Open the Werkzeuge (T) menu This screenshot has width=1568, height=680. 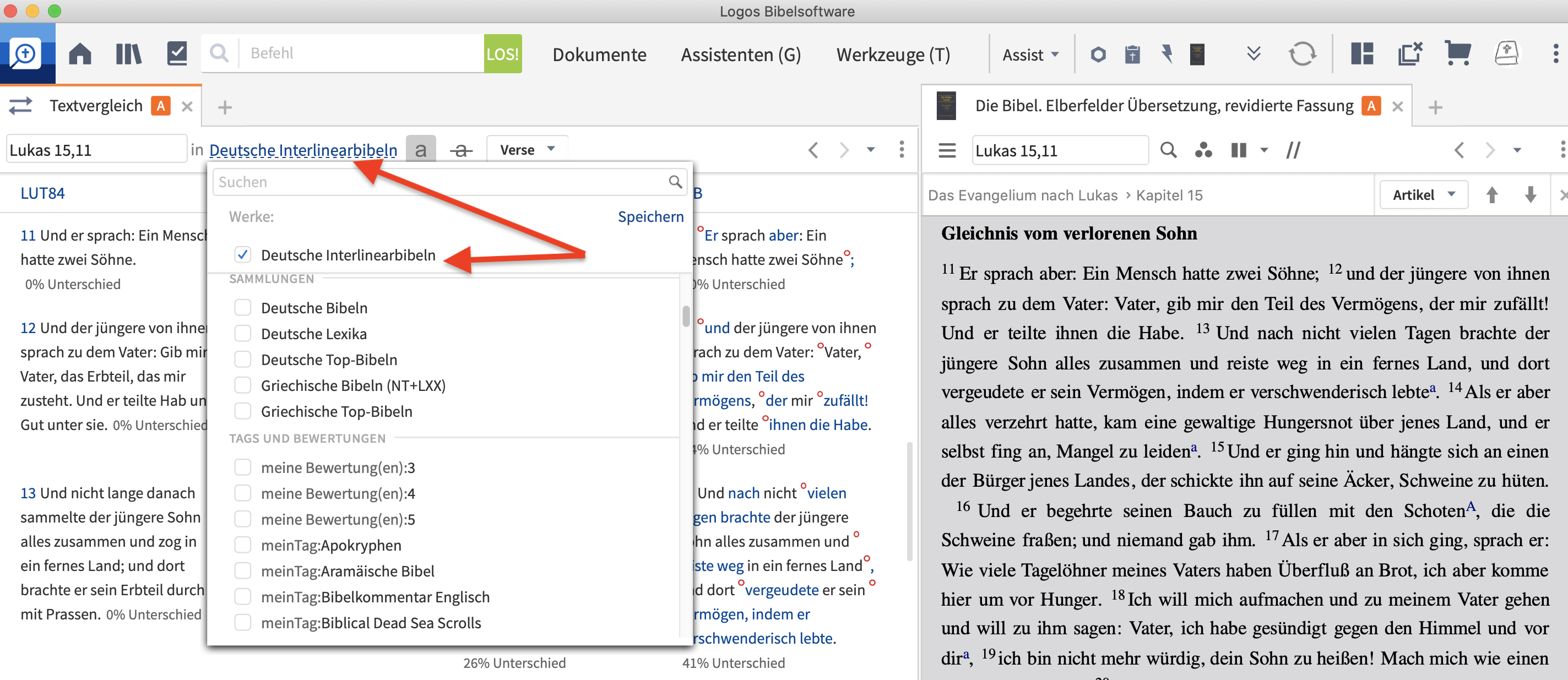click(x=893, y=55)
